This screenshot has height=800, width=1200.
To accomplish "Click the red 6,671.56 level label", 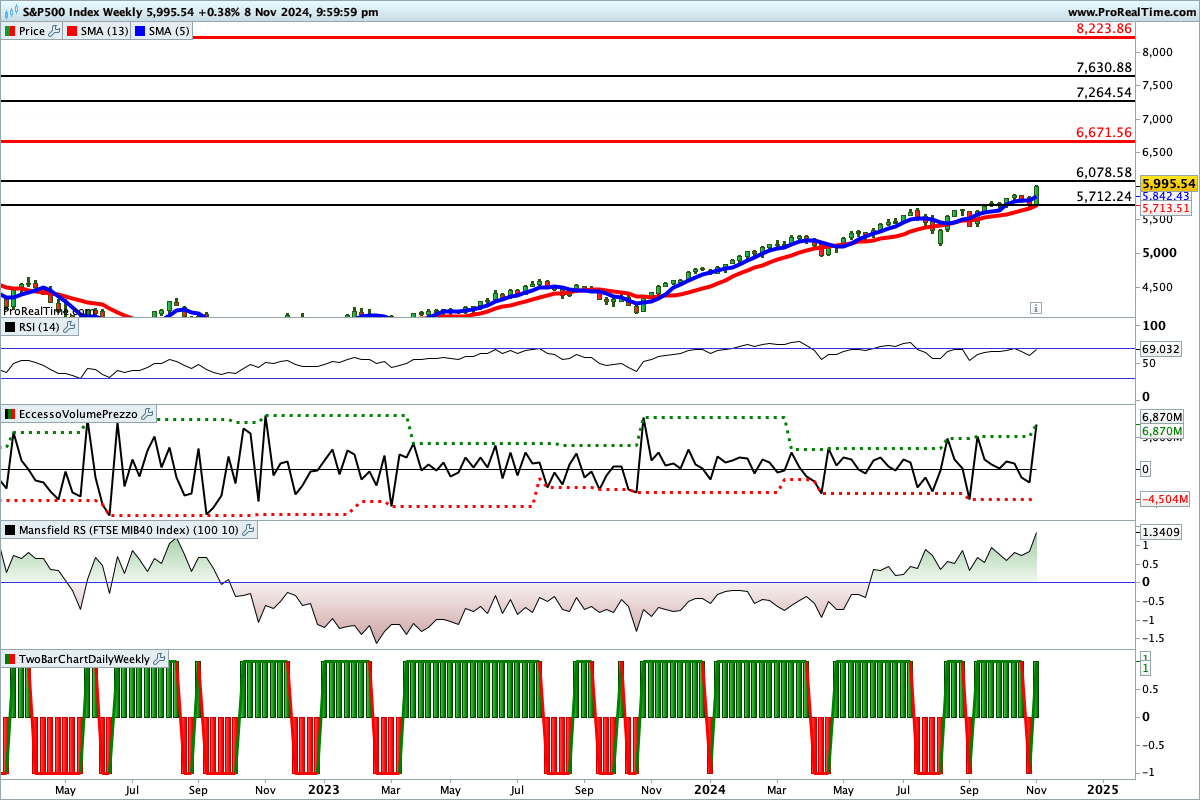I will pos(1104,132).
